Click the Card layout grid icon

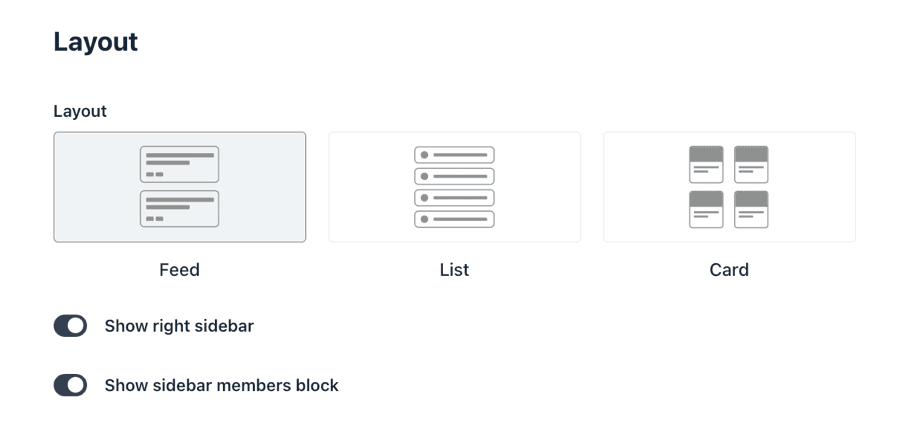pyautogui.click(x=729, y=187)
